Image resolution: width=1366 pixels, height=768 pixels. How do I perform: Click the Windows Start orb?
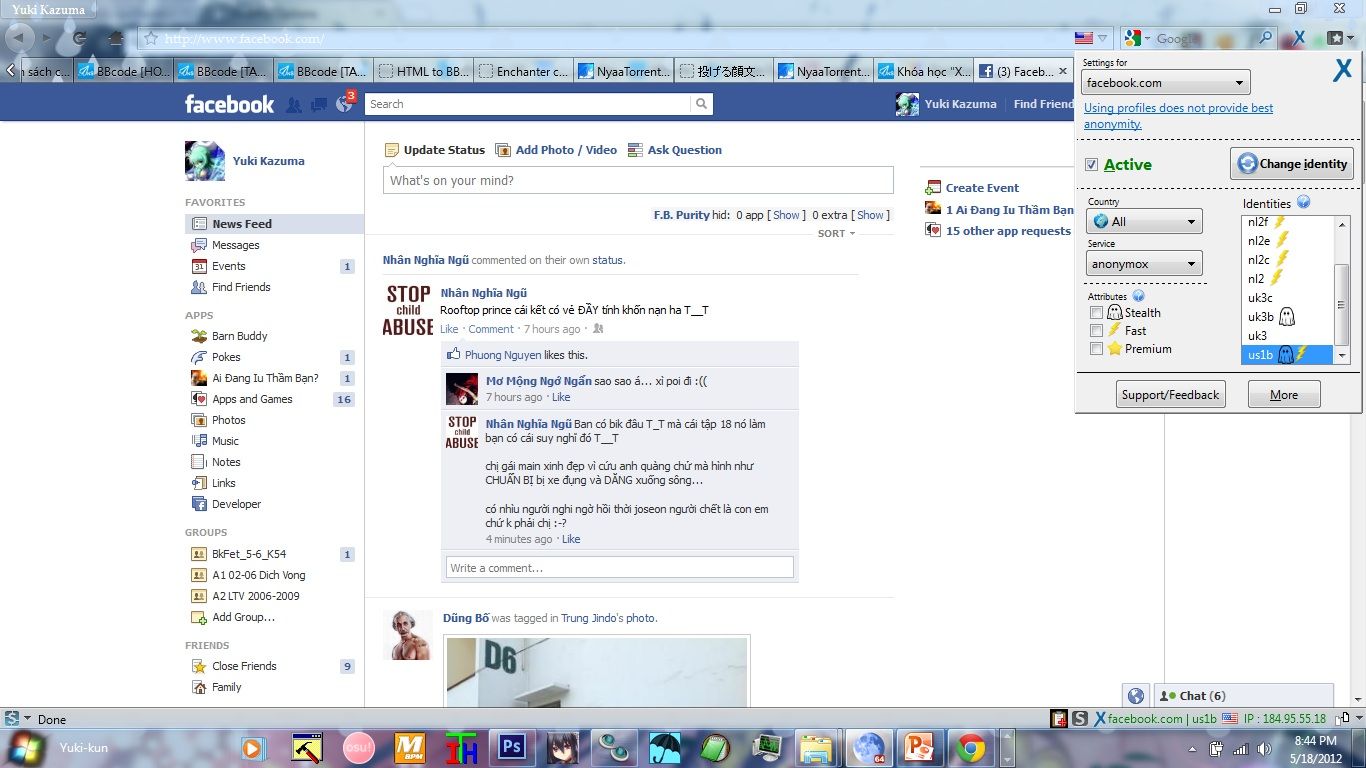click(x=25, y=747)
